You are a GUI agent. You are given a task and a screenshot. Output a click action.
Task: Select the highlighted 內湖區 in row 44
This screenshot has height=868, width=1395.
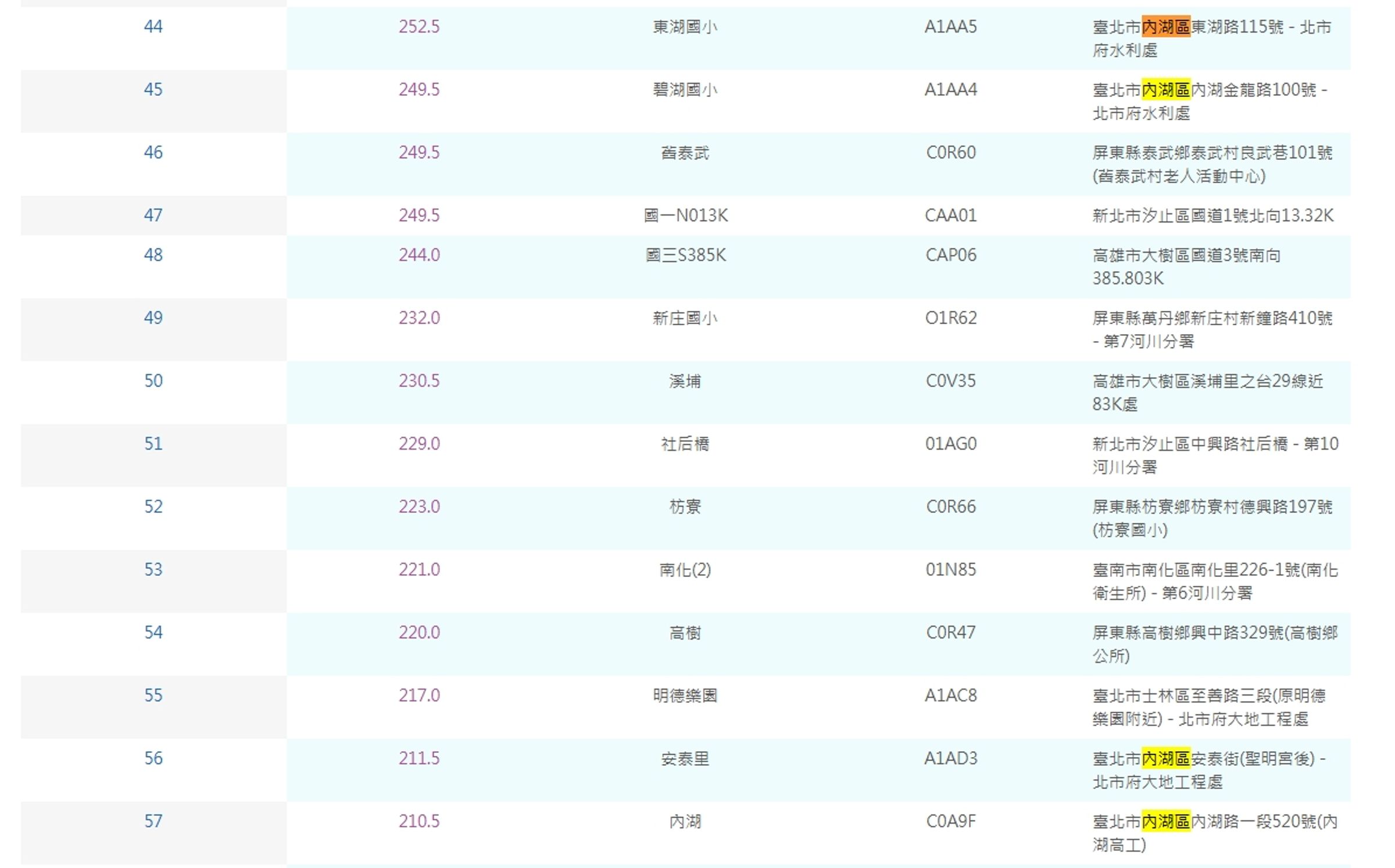click(x=1166, y=27)
